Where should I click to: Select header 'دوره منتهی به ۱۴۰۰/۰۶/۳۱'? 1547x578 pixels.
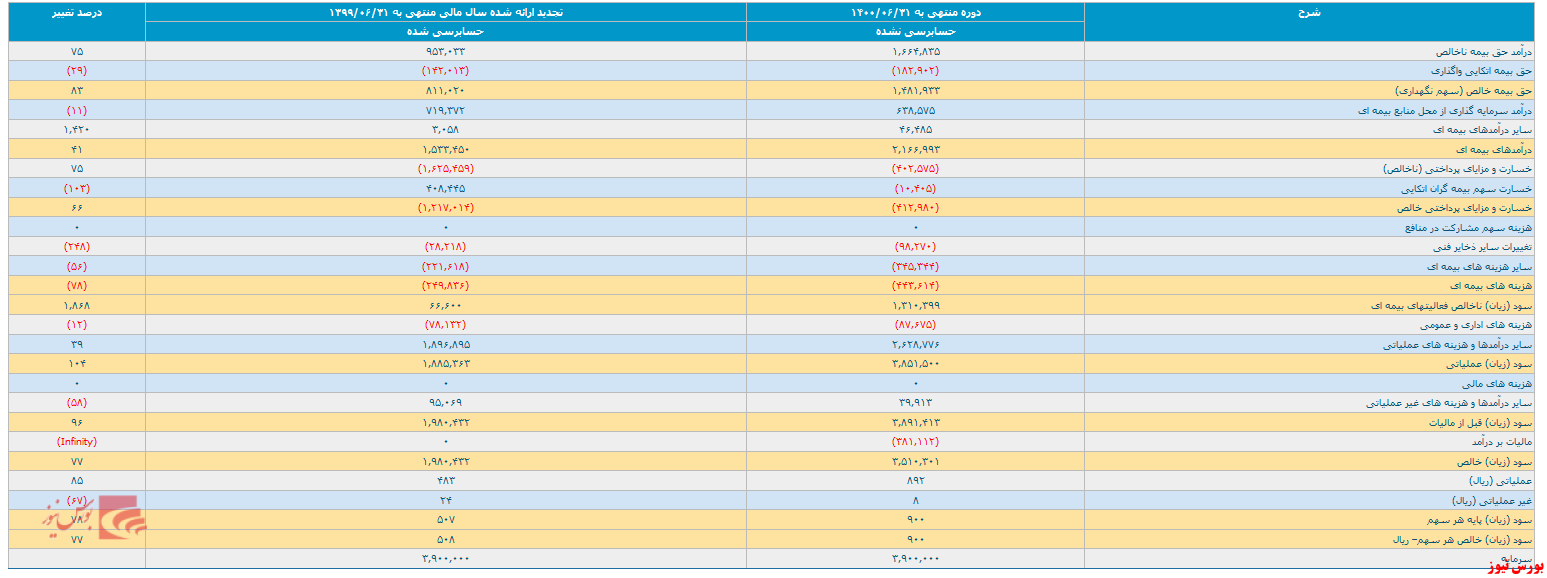915,12
